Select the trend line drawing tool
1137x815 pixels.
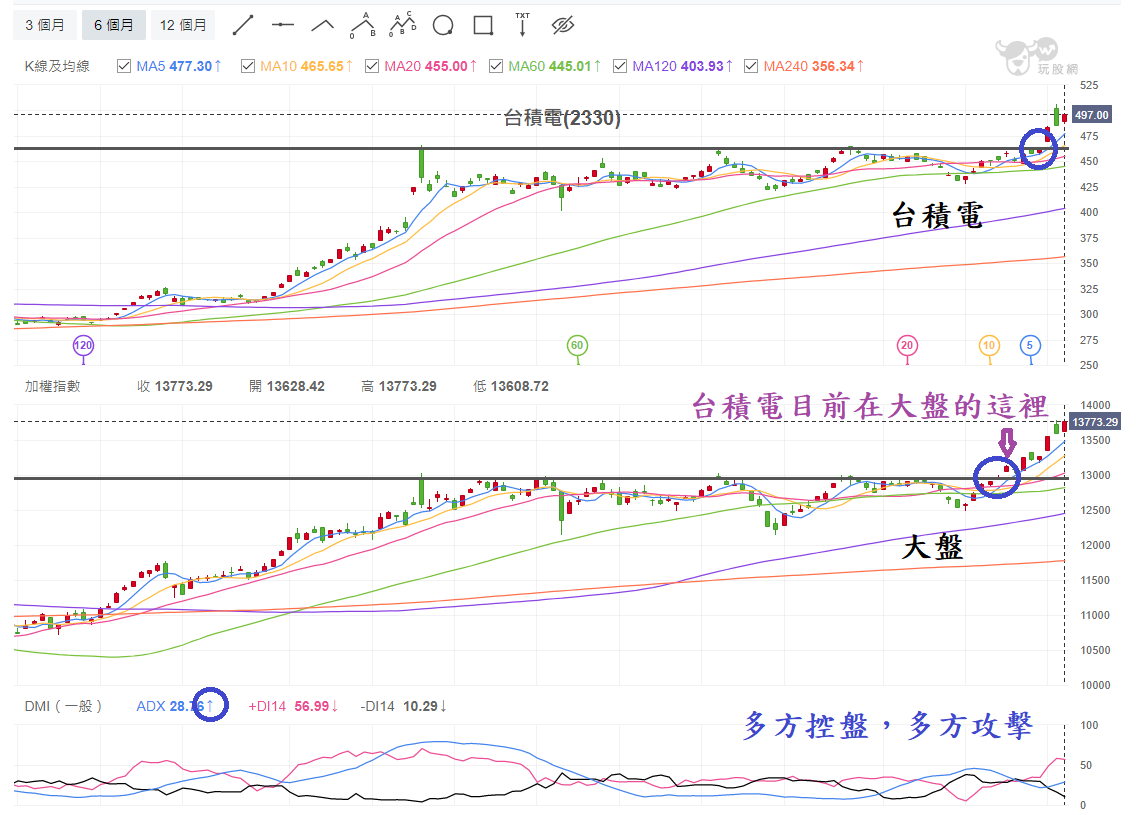tap(243, 25)
